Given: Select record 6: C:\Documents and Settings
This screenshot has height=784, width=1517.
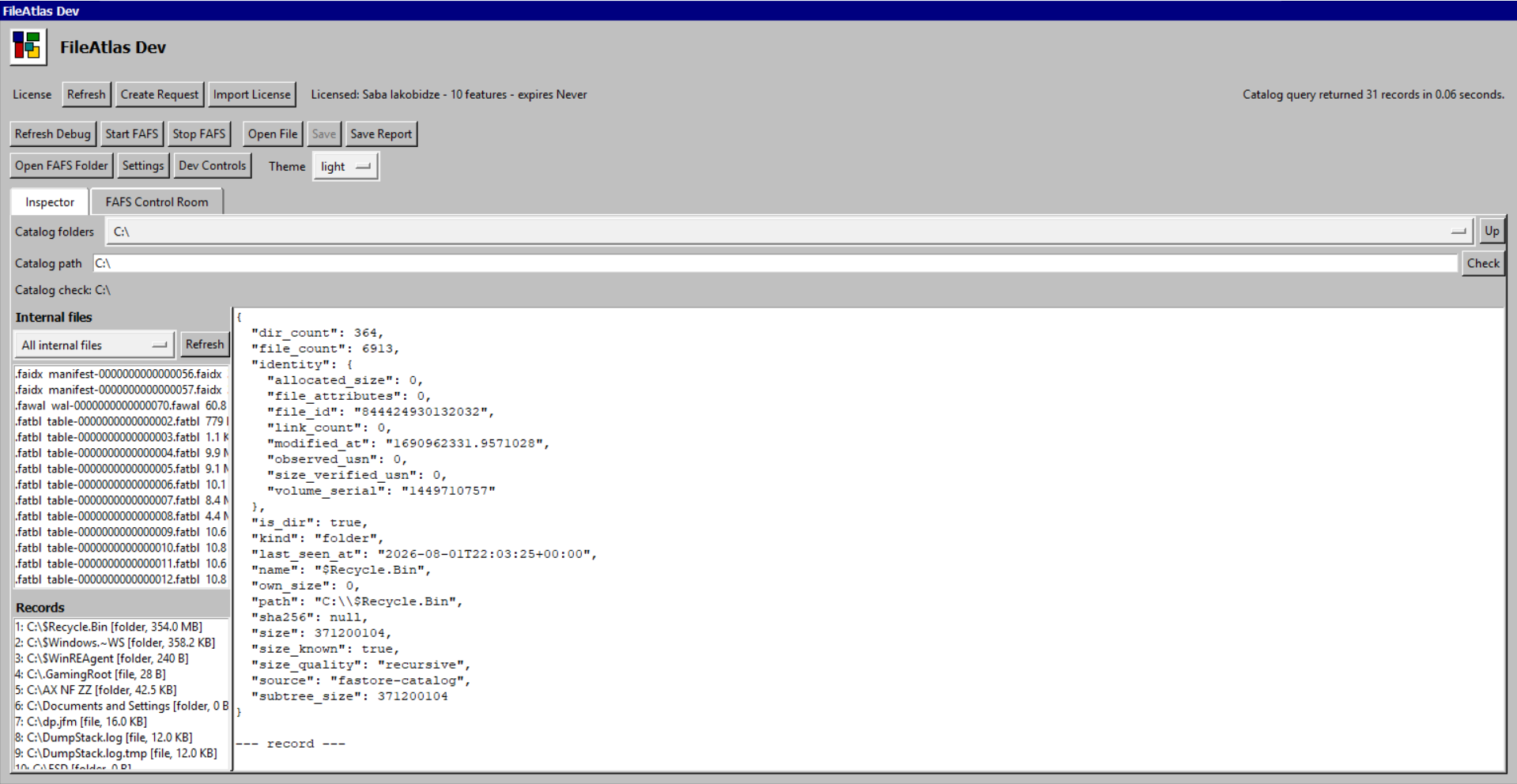Looking at the screenshot, I should (122, 706).
